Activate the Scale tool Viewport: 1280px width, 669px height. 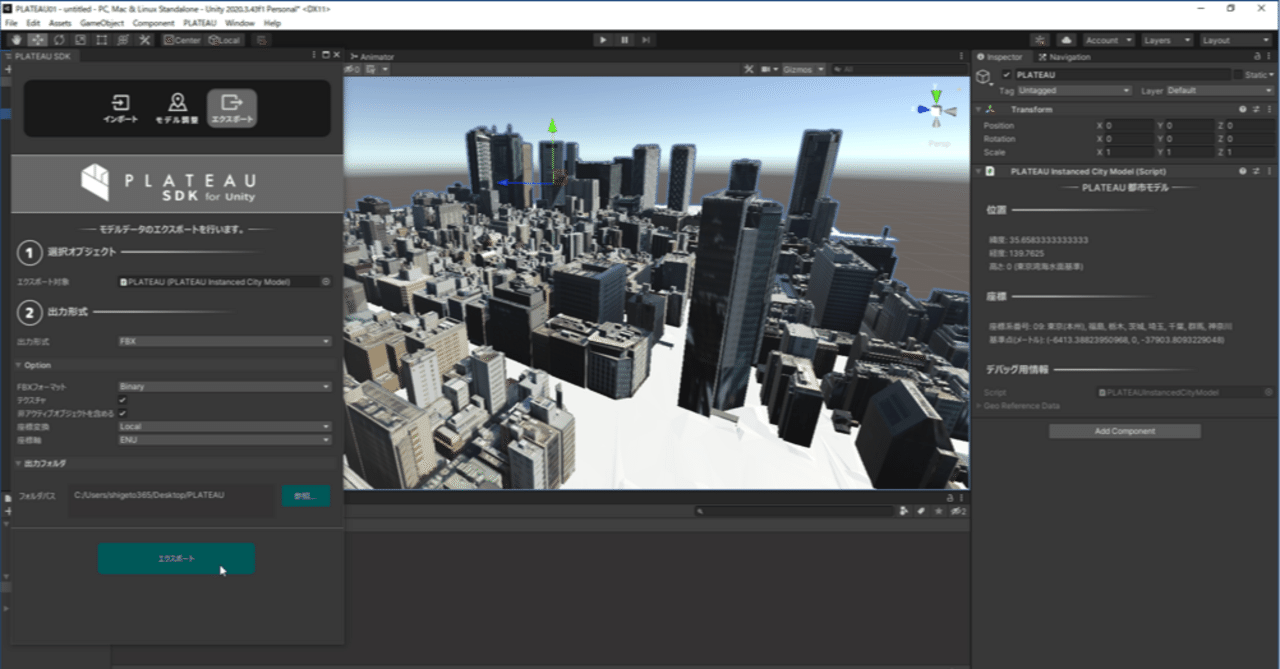coord(81,39)
